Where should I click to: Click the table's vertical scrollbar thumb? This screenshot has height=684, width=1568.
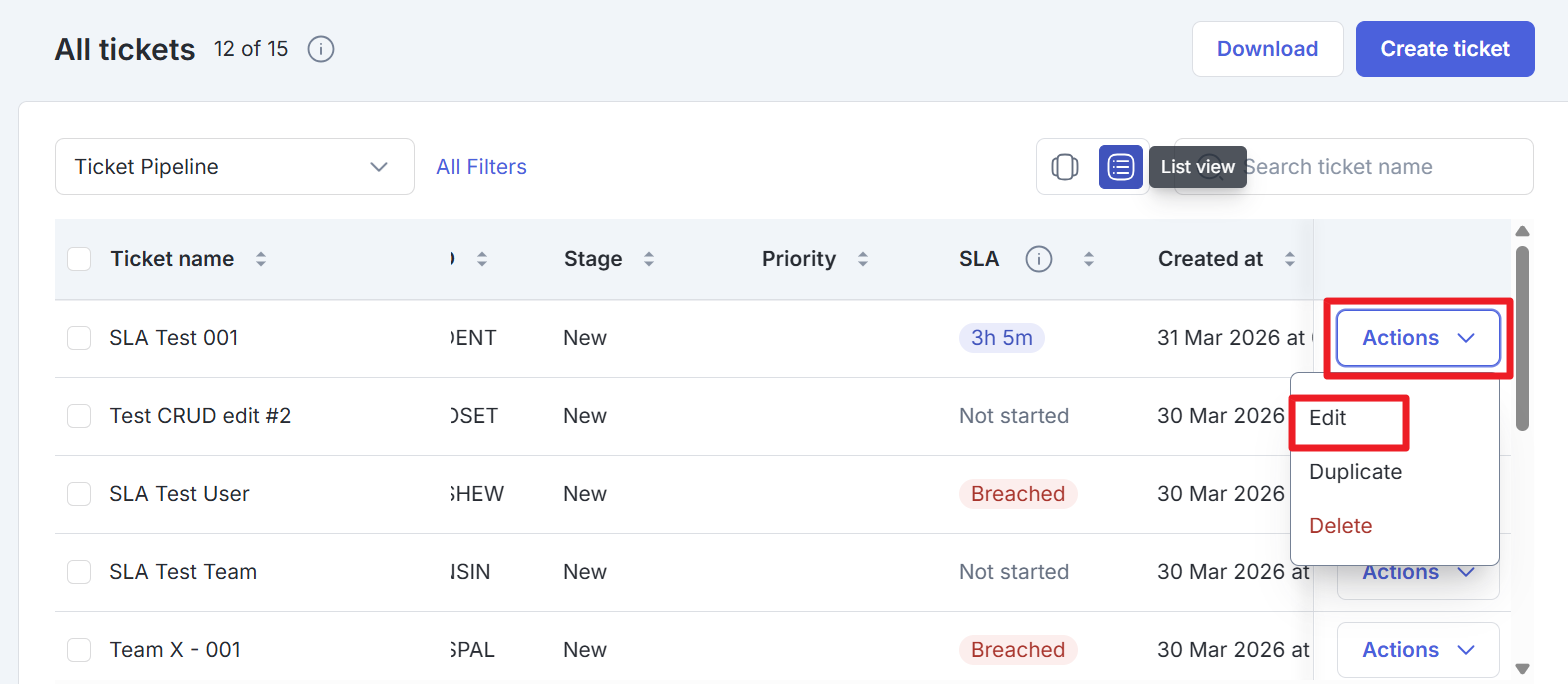click(x=1522, y=338)
